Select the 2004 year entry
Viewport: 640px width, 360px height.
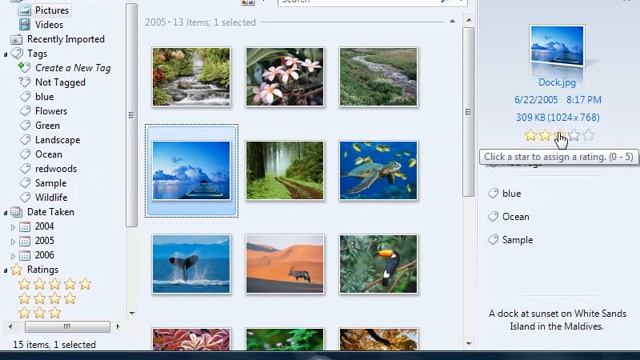tap(44, 226)
